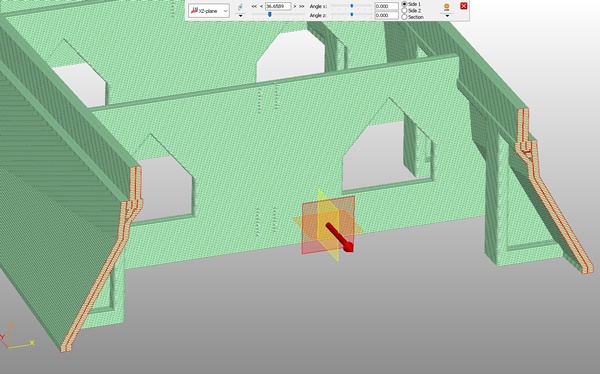Click the < single step back button
This screenshot has height=374, width=600.
(x=261, y=7)
